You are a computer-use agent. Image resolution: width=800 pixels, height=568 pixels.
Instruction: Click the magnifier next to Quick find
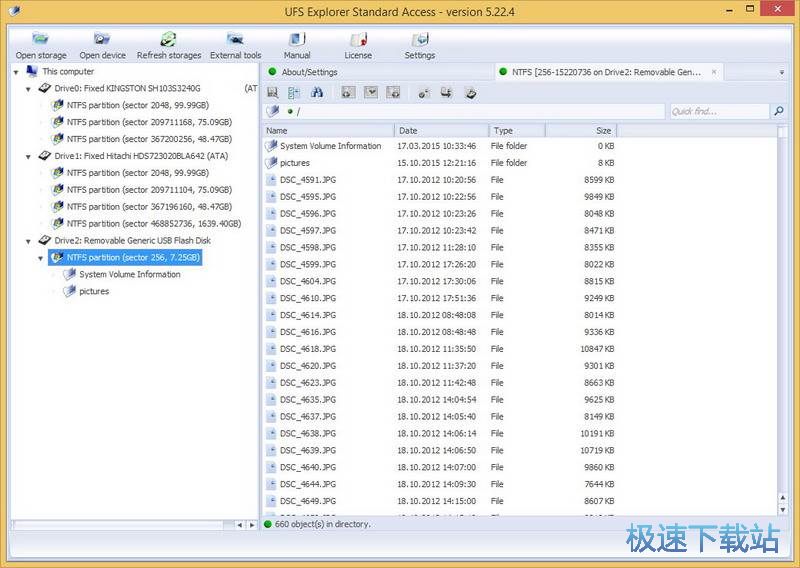[x=779, y=112]
